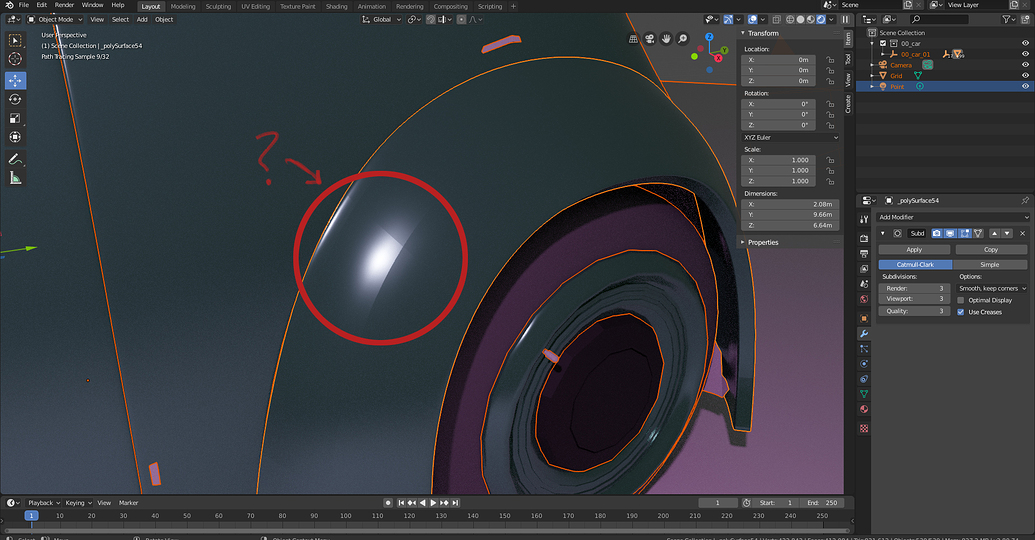The height and width of the screenshot is (540, 1035).
Task: Switch to solid viewport shading
Action: click(x=800, y=19)
